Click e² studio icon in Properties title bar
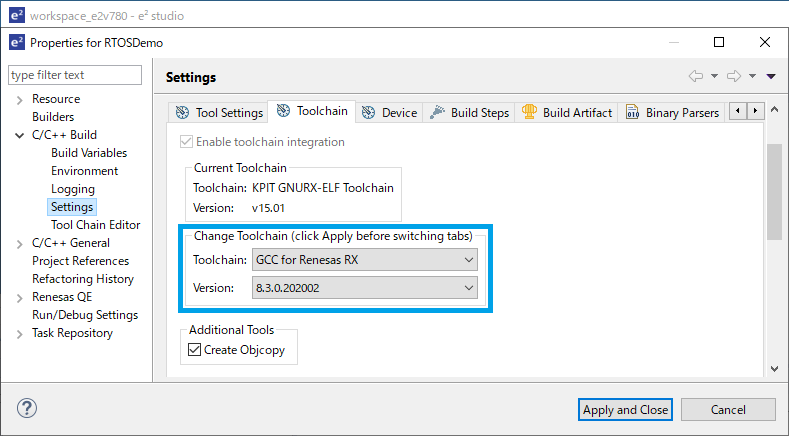 17,42
